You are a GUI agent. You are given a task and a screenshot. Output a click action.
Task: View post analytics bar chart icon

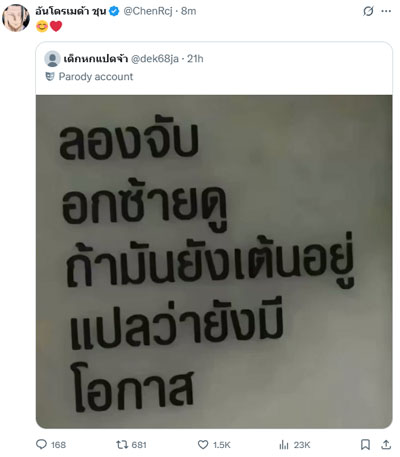[x=284, y=445]
